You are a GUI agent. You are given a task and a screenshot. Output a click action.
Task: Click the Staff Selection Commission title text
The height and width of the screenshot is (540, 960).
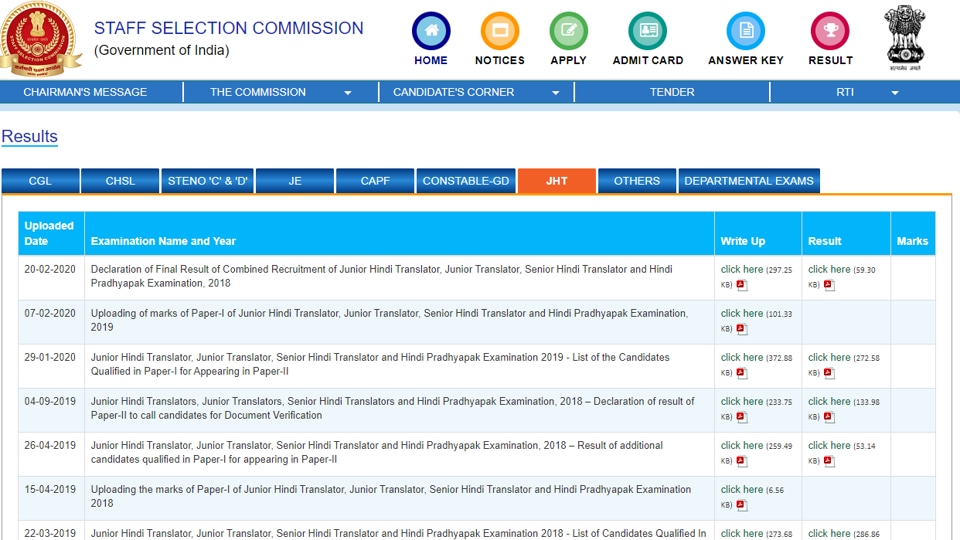(228, 28)
